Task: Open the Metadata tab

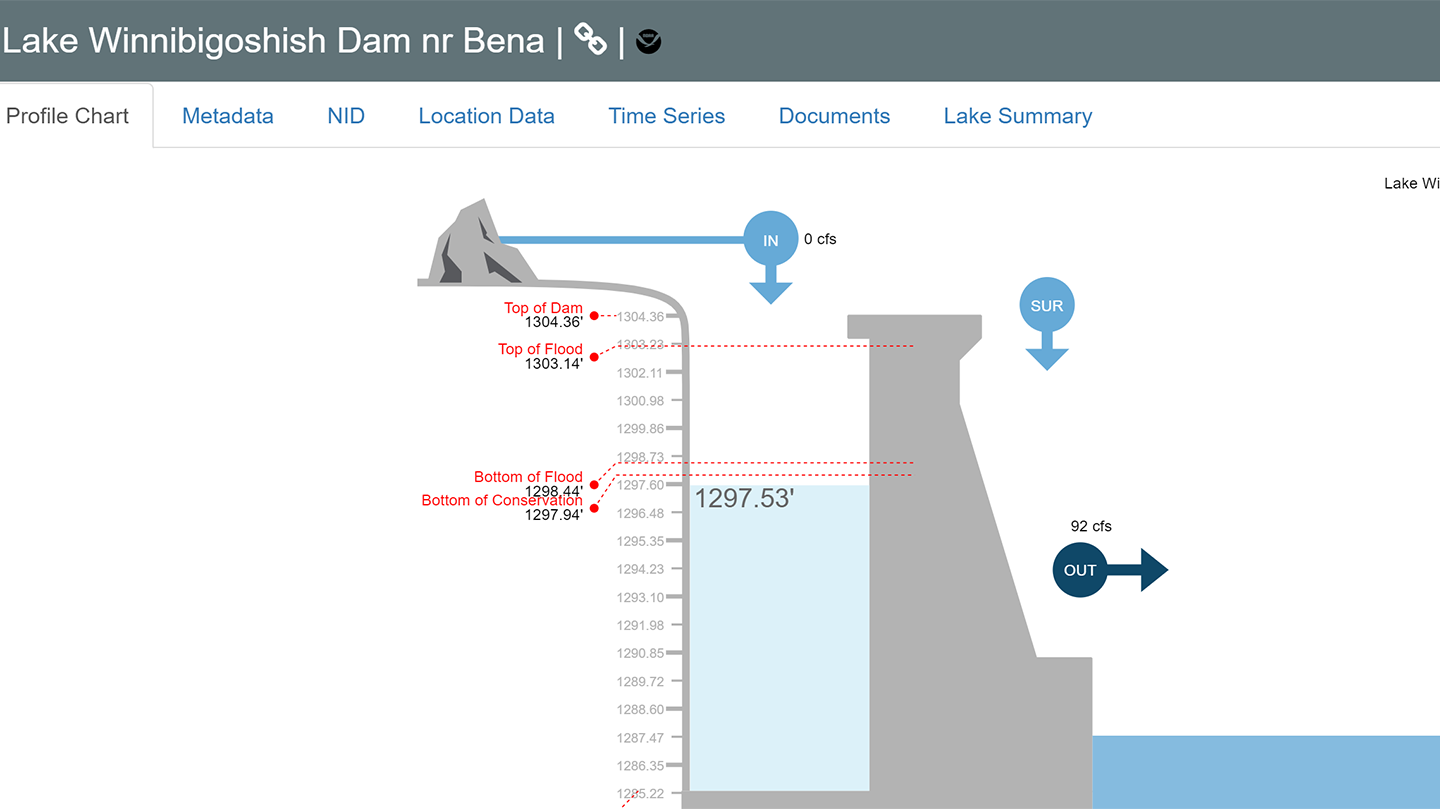Action: click(x=227, y=116)
